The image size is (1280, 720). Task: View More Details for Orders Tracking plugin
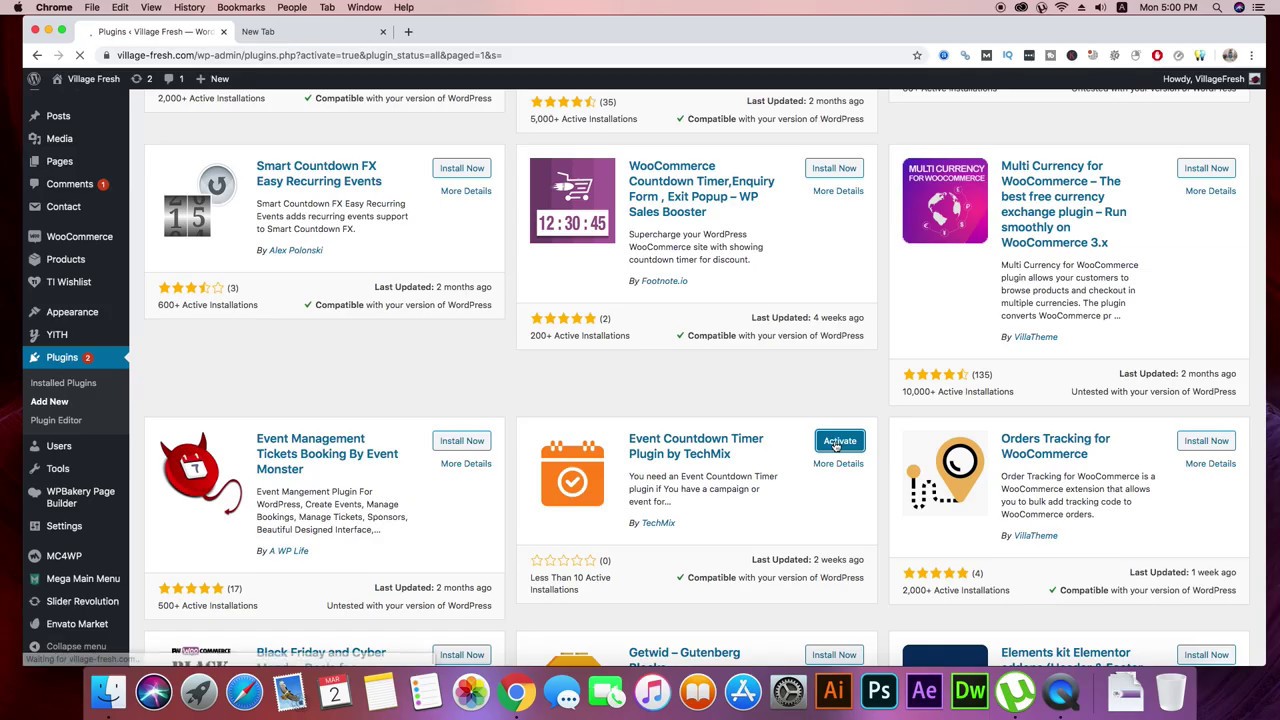click(1210, 464)
